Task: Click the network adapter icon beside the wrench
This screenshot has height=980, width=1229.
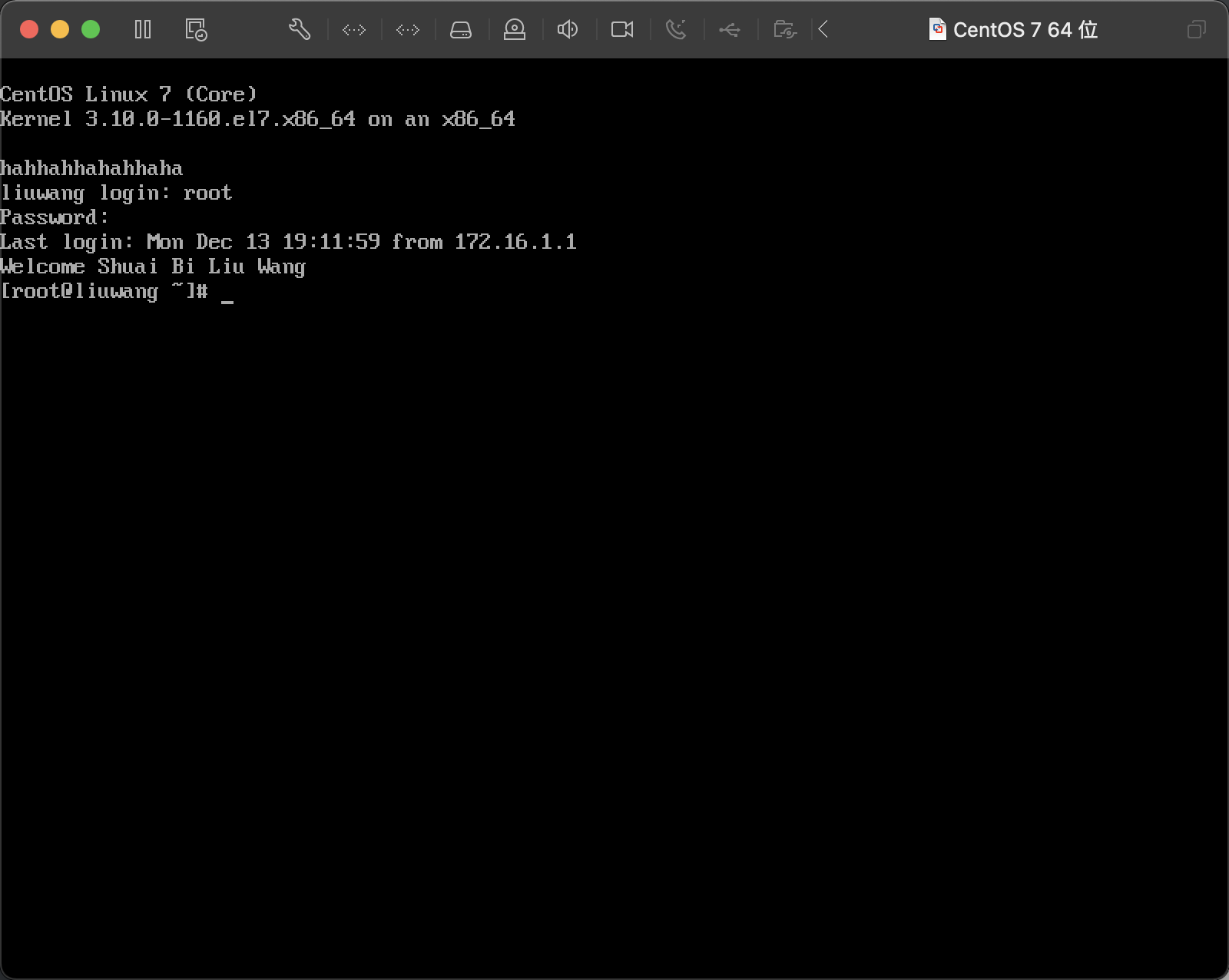Action: (x=354, y=30)
